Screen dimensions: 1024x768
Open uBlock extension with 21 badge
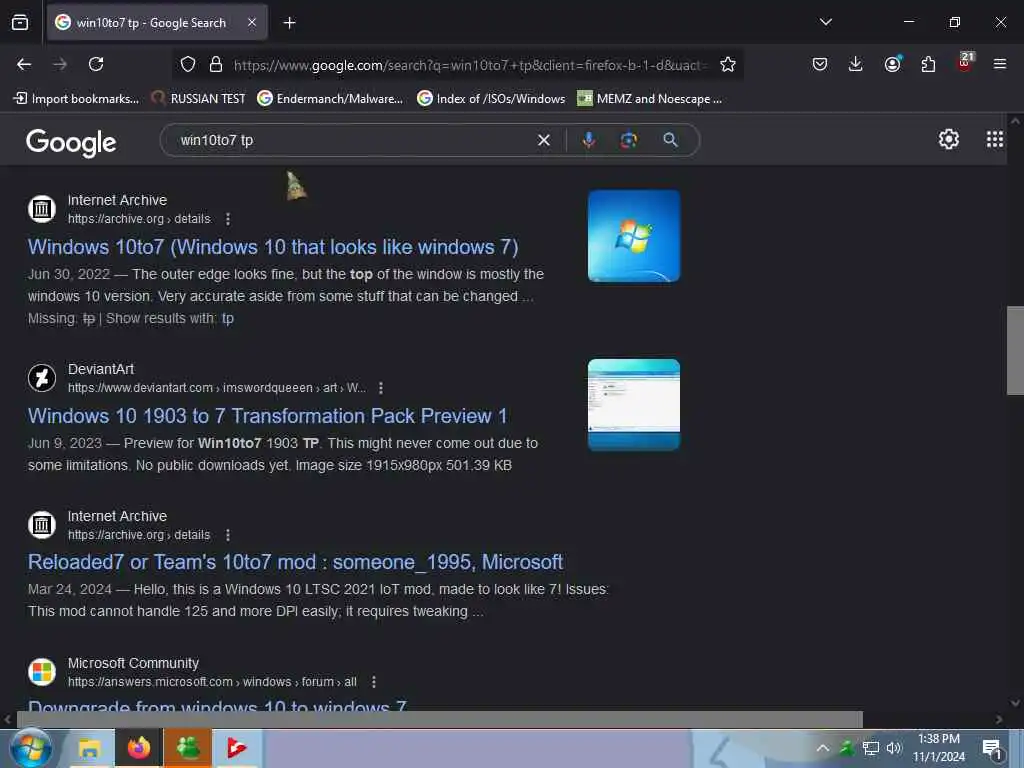[965, 63]
